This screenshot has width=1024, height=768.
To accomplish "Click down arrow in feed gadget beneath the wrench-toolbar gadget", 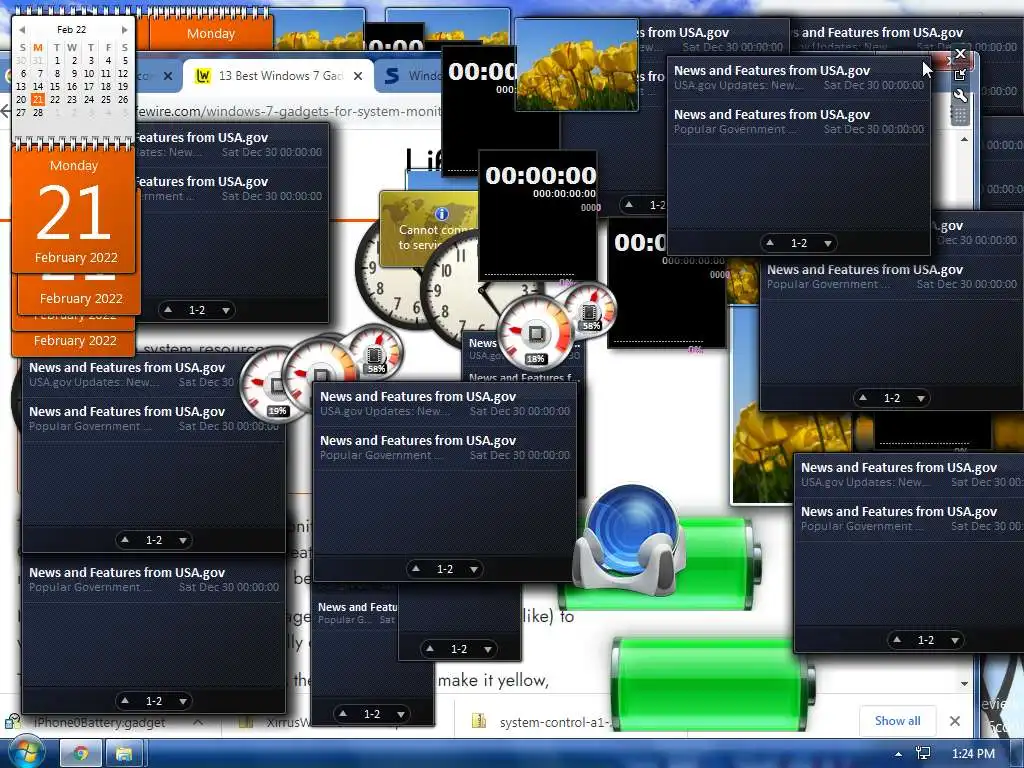I will (x=920, y=398).
